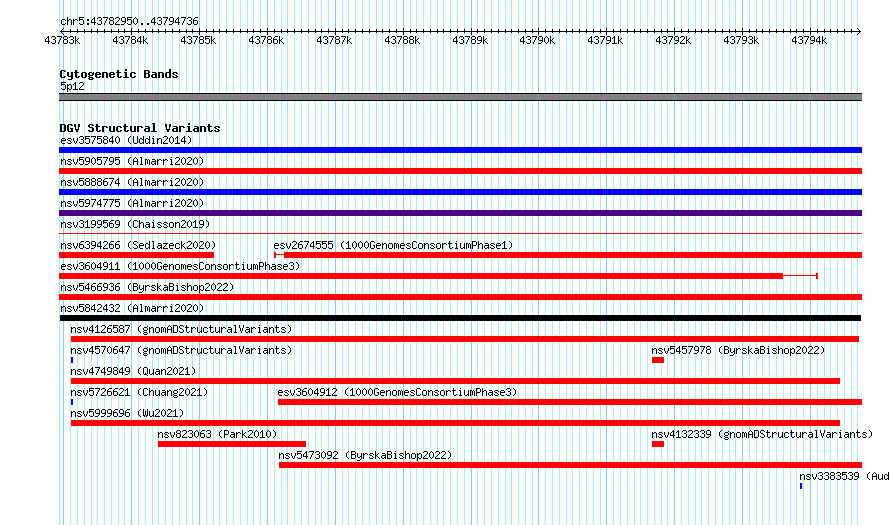Open the nsv4749849 (Quan2021) label
The width and height of the screenshot is (890, 525).
click(x=133, y=371)
